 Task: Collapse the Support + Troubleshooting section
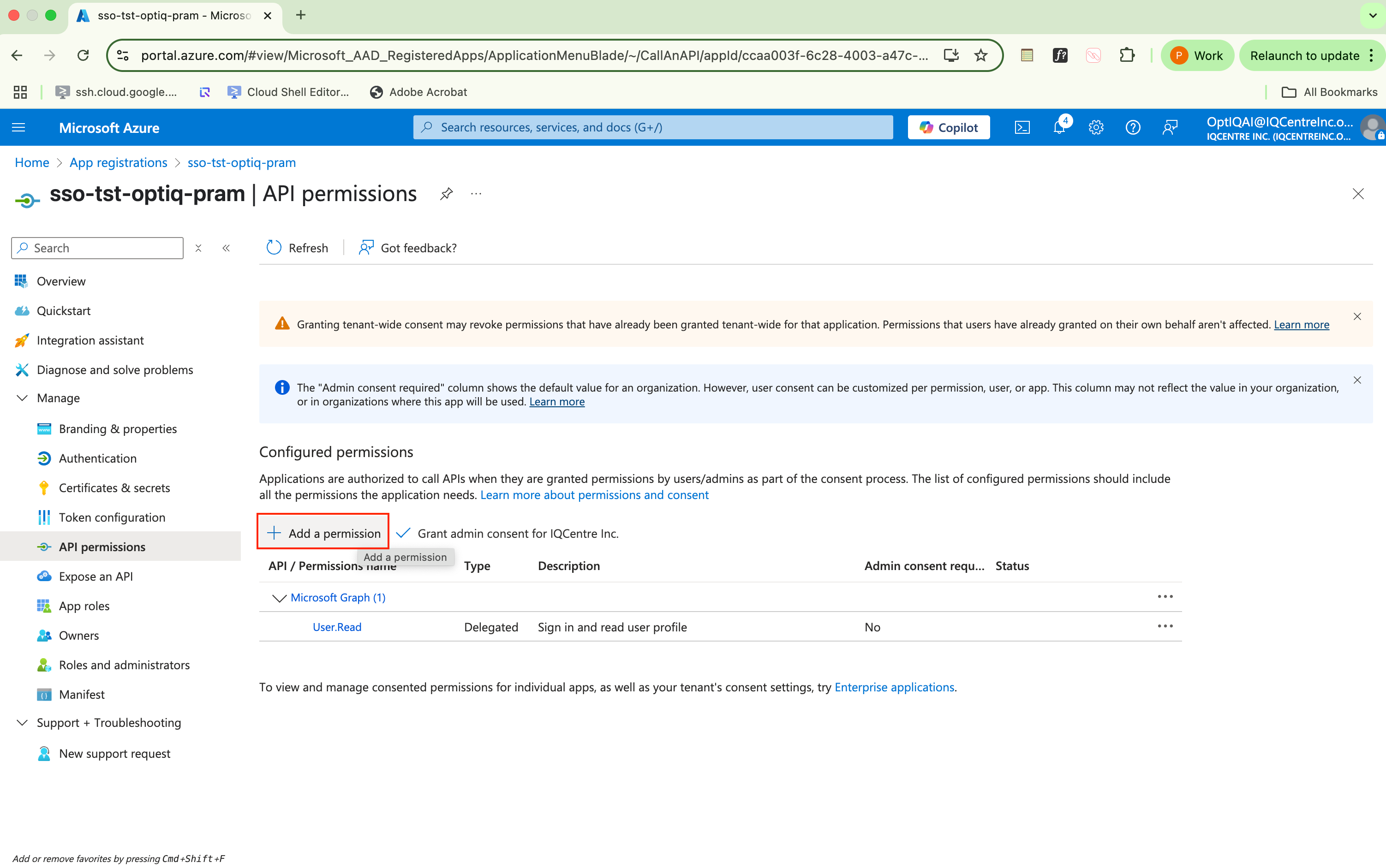pyautogui.click(x=22, y=722)
